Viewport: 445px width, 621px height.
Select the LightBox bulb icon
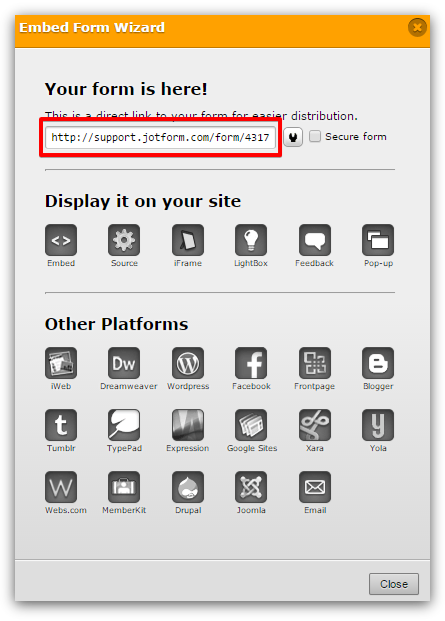[251, 240]
